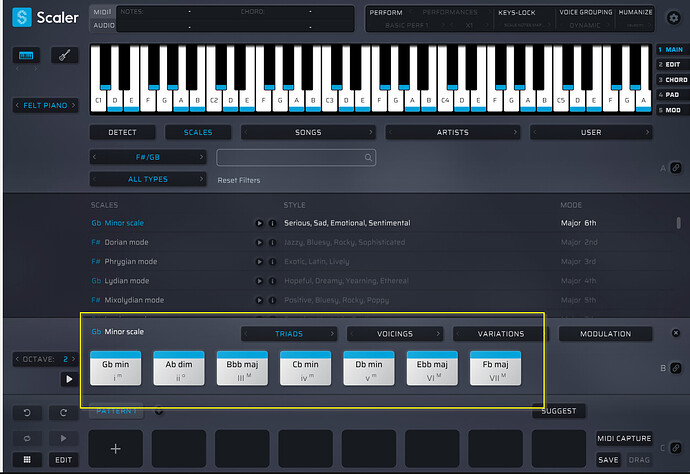The height and width of the screenshot is (474, 690).
Task: Open the ALL TYPES filter dropdown
Action: (148, 179)
